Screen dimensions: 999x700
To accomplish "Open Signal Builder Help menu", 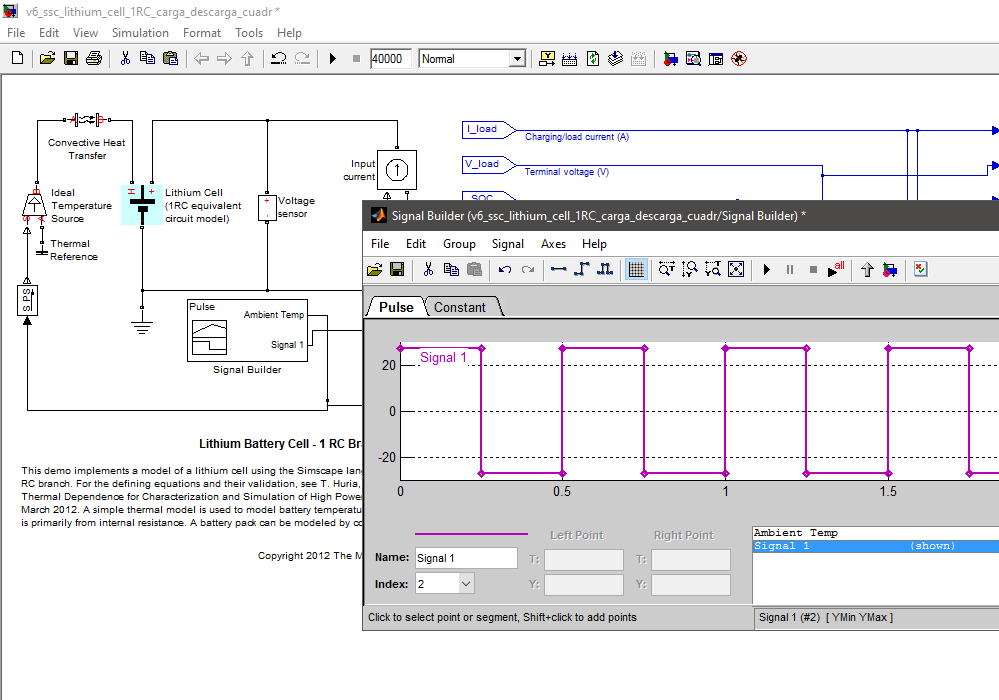I will pos(594,244).
